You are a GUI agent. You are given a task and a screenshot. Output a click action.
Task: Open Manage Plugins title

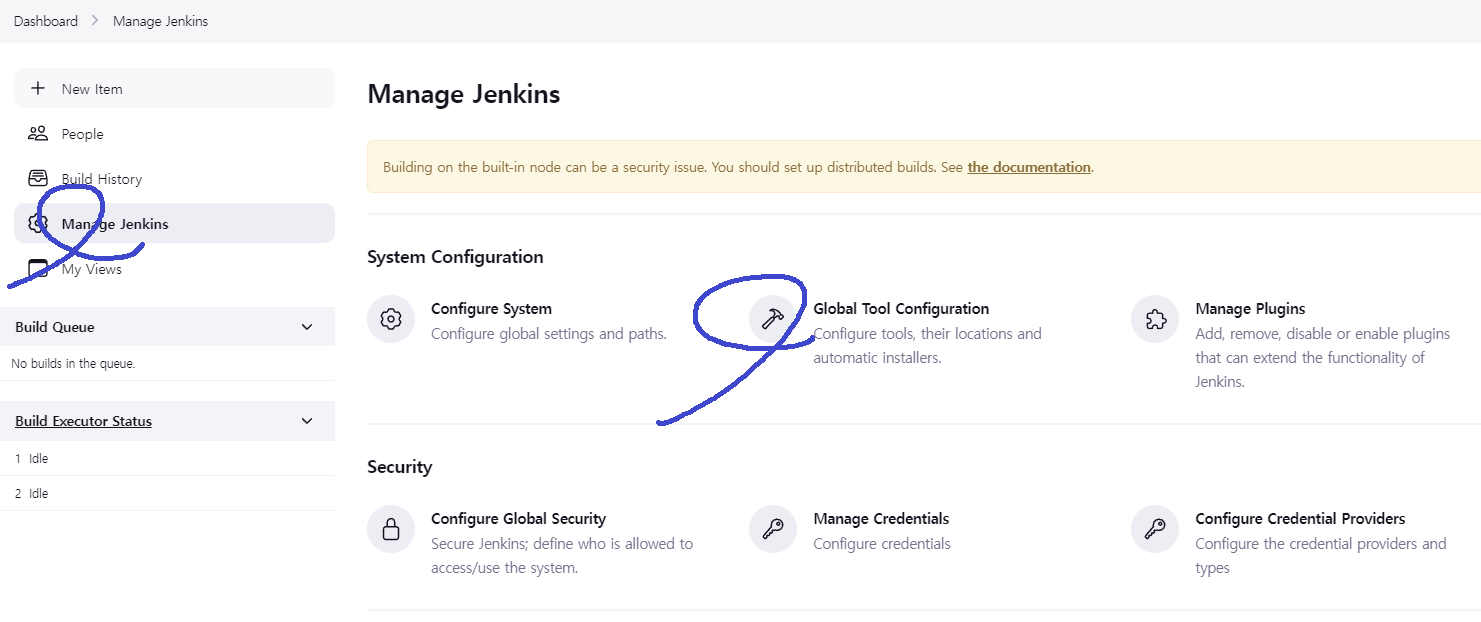pos(1250,309)
